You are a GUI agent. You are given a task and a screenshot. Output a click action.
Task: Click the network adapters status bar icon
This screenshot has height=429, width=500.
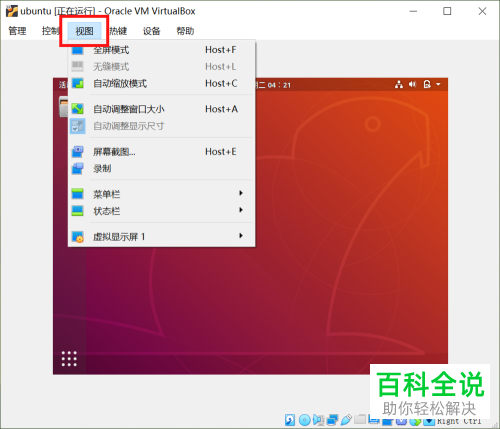pyautogui.click(x=332, y=420)
